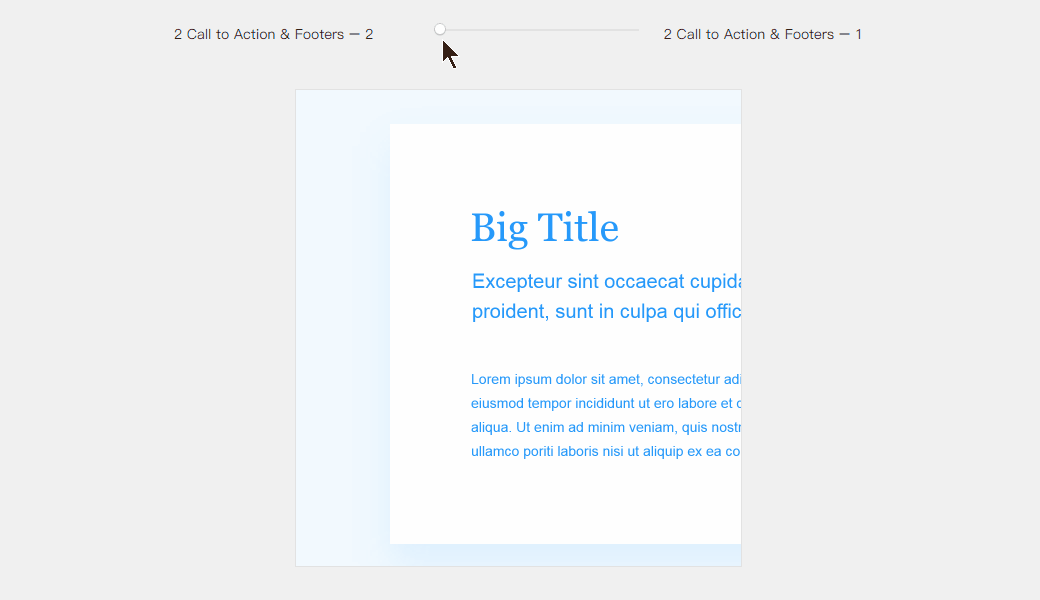Click the empty white area below the paragraph
The height and width of the screenshot is (600, 1040).
point(565,505)
